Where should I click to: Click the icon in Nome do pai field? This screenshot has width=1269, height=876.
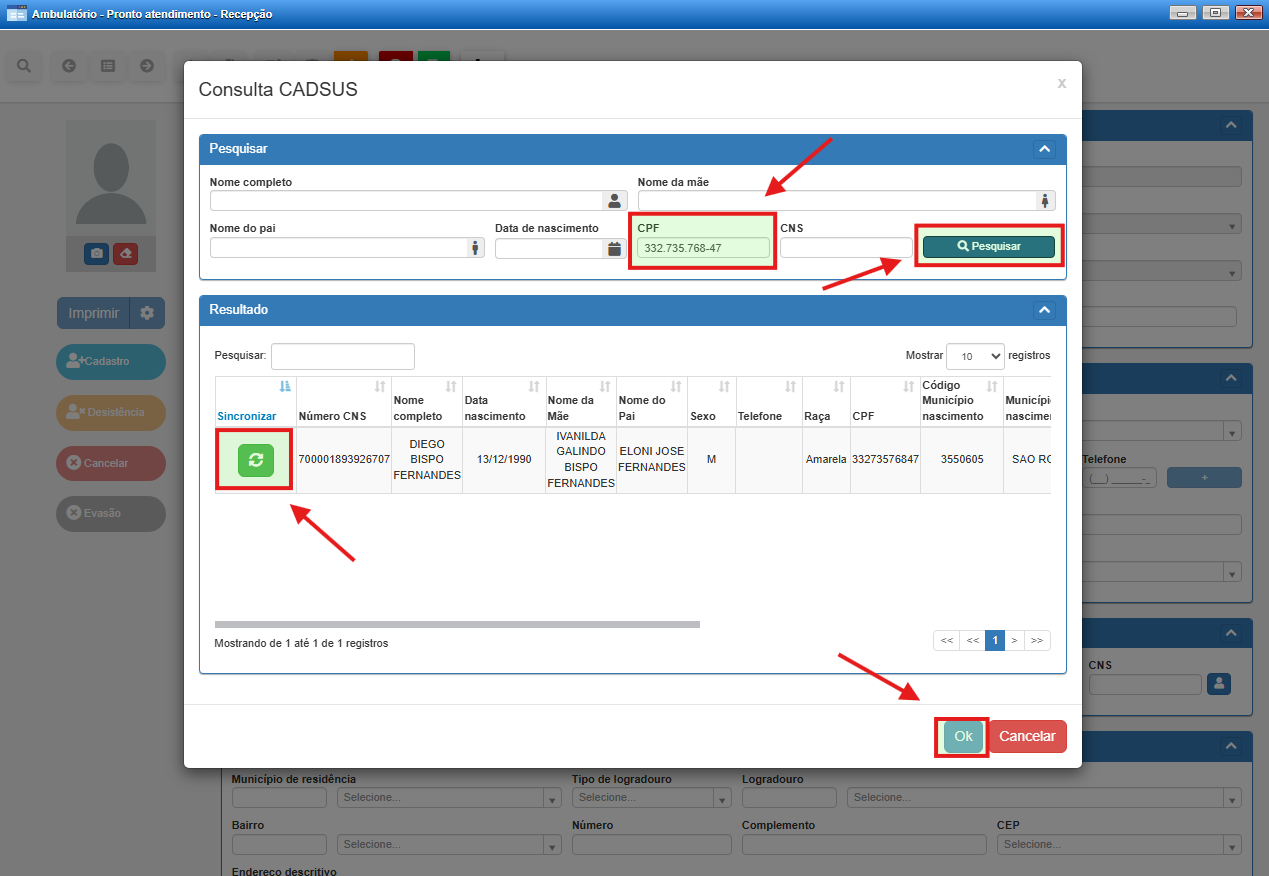474,248
